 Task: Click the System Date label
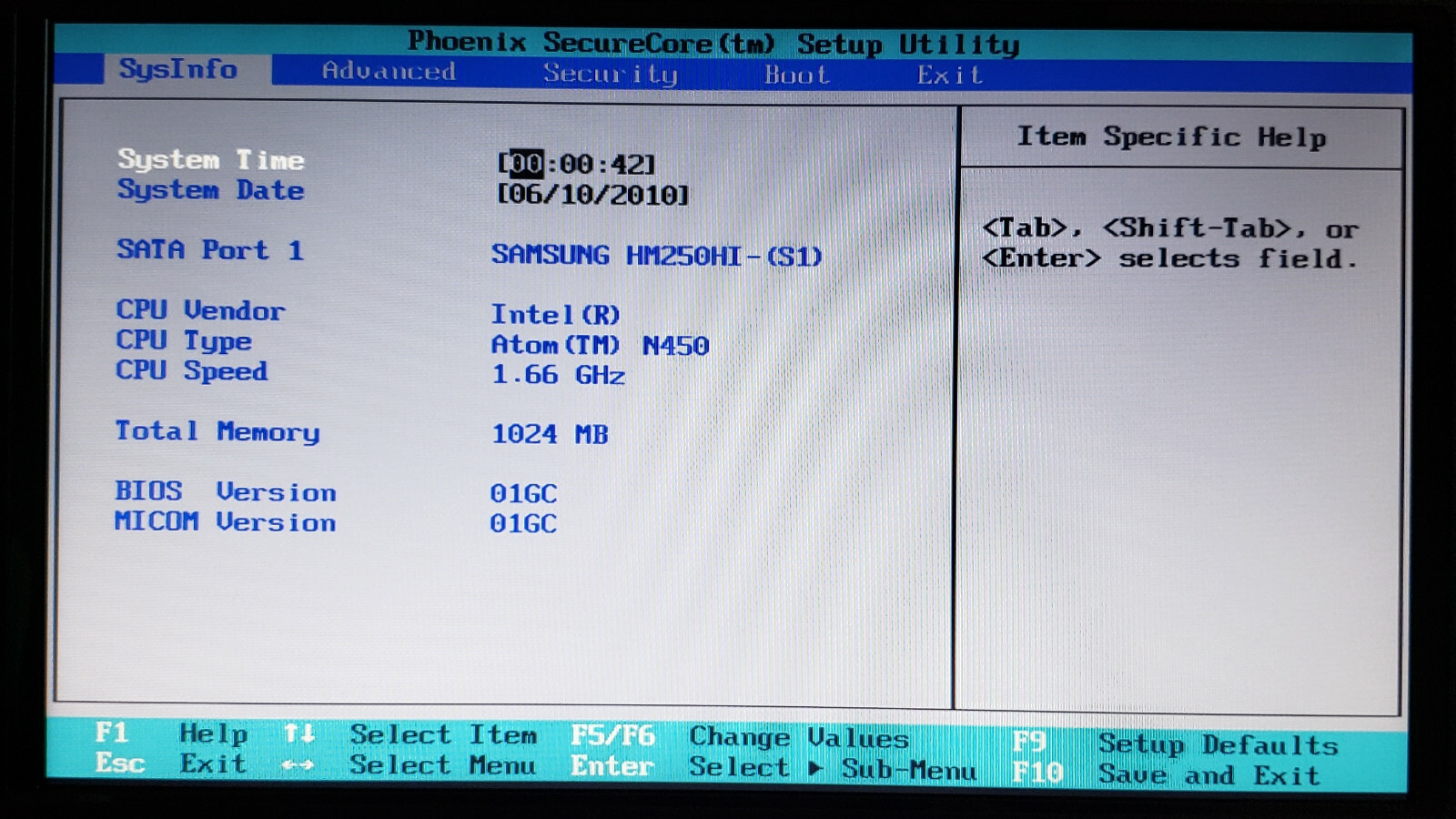tap(211, 190)
